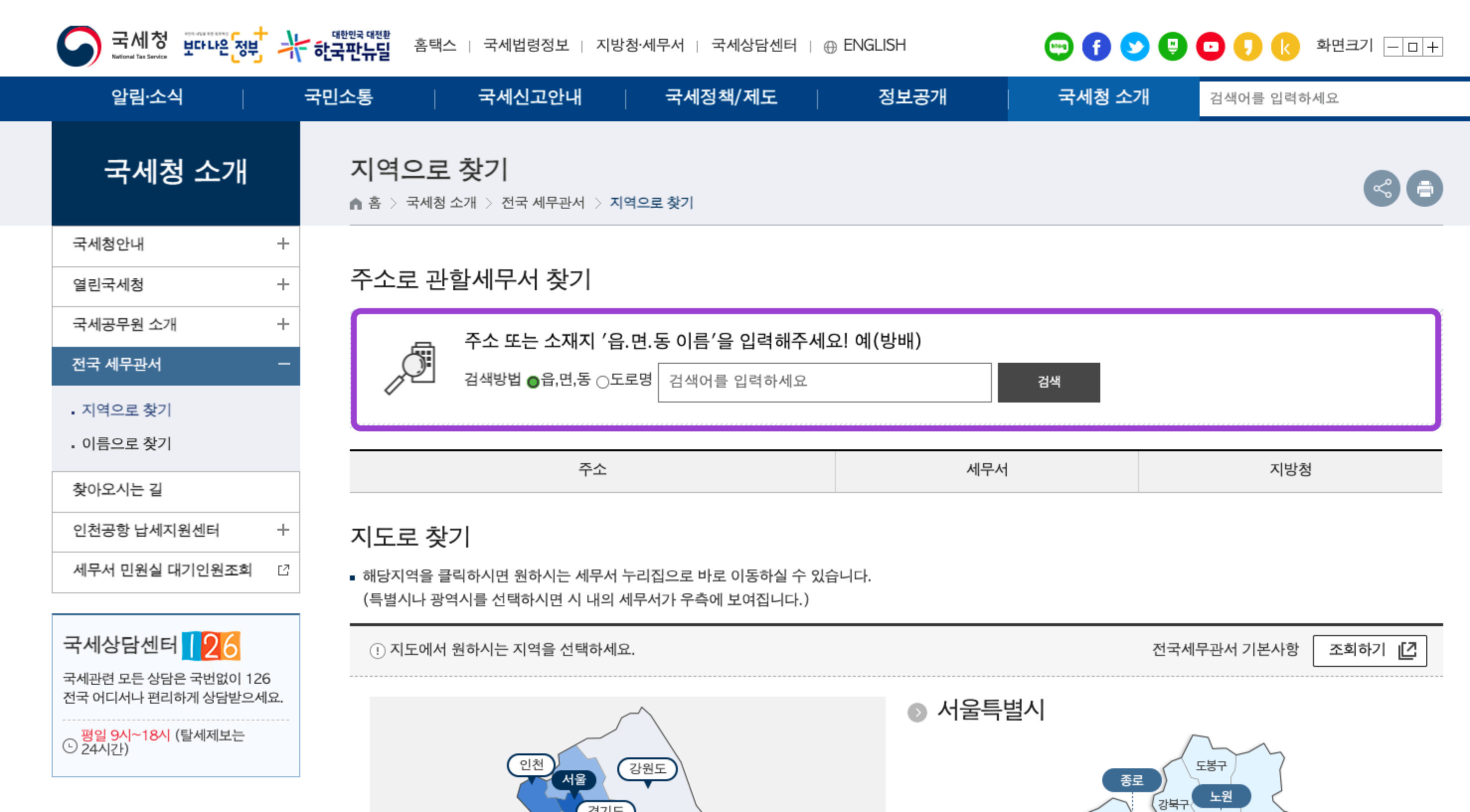Select the 도로명 radio option
Image resolution: width=1470 pixels, height=812 pixels.
[x=602, y=382]
